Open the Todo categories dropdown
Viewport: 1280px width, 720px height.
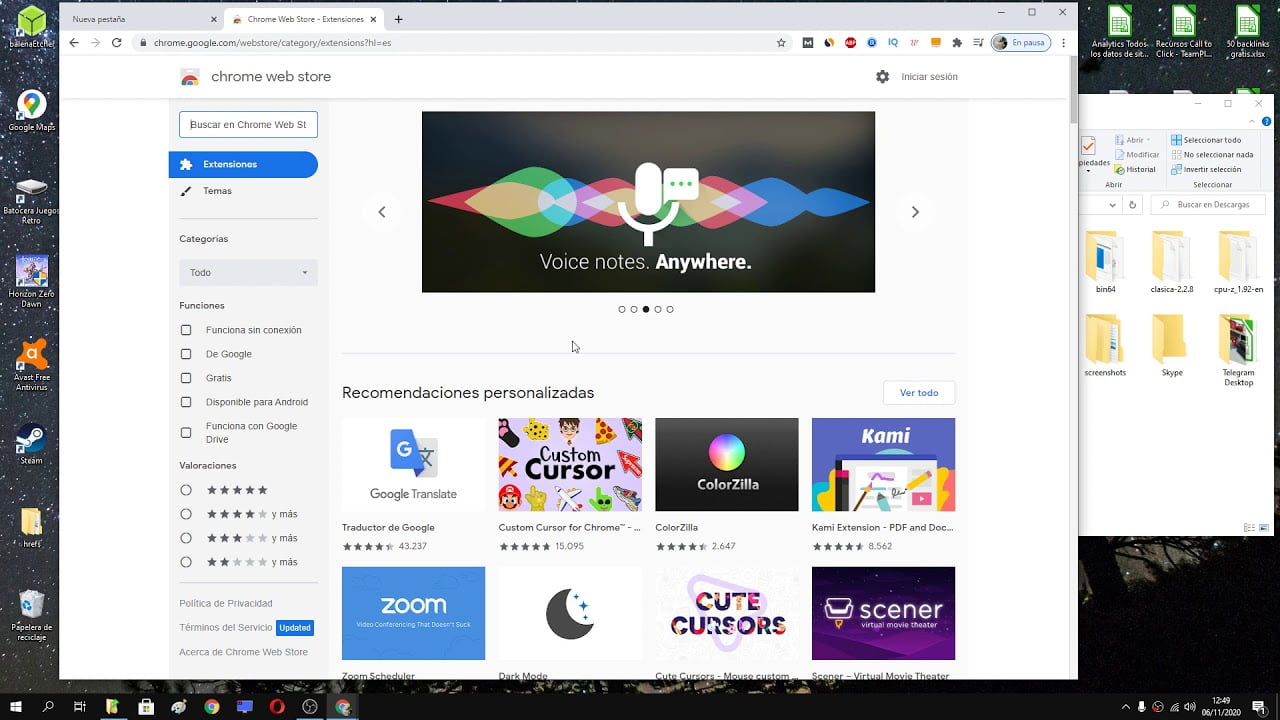click(247, 272)
